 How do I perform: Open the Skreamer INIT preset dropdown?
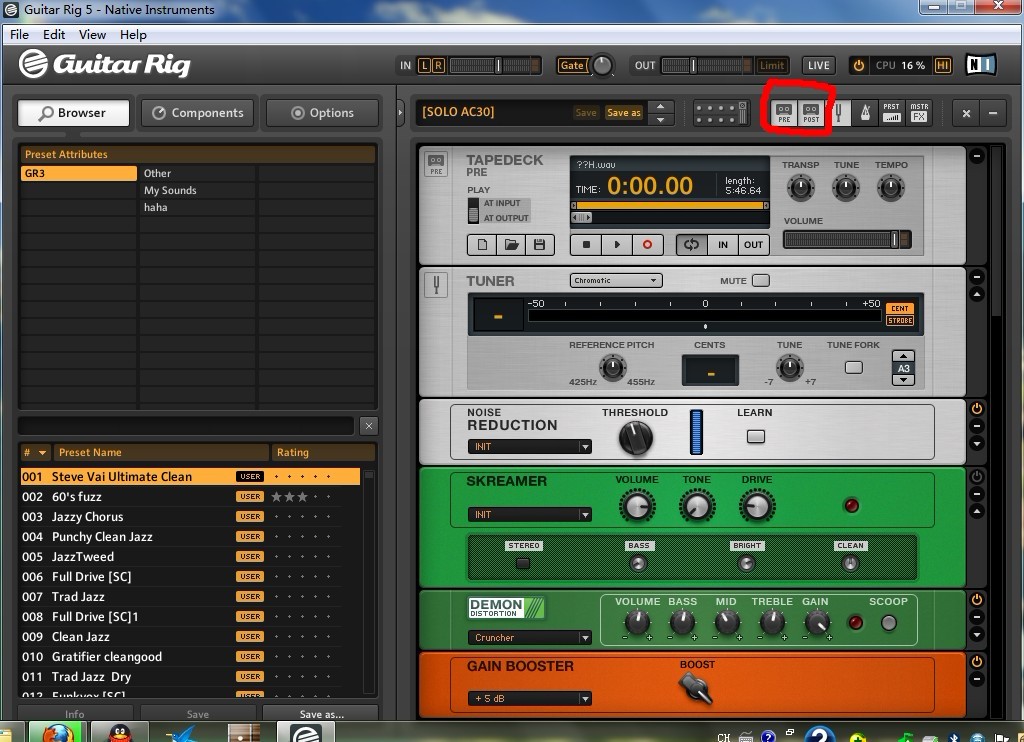pyautogui.click(x=530, y=515)
